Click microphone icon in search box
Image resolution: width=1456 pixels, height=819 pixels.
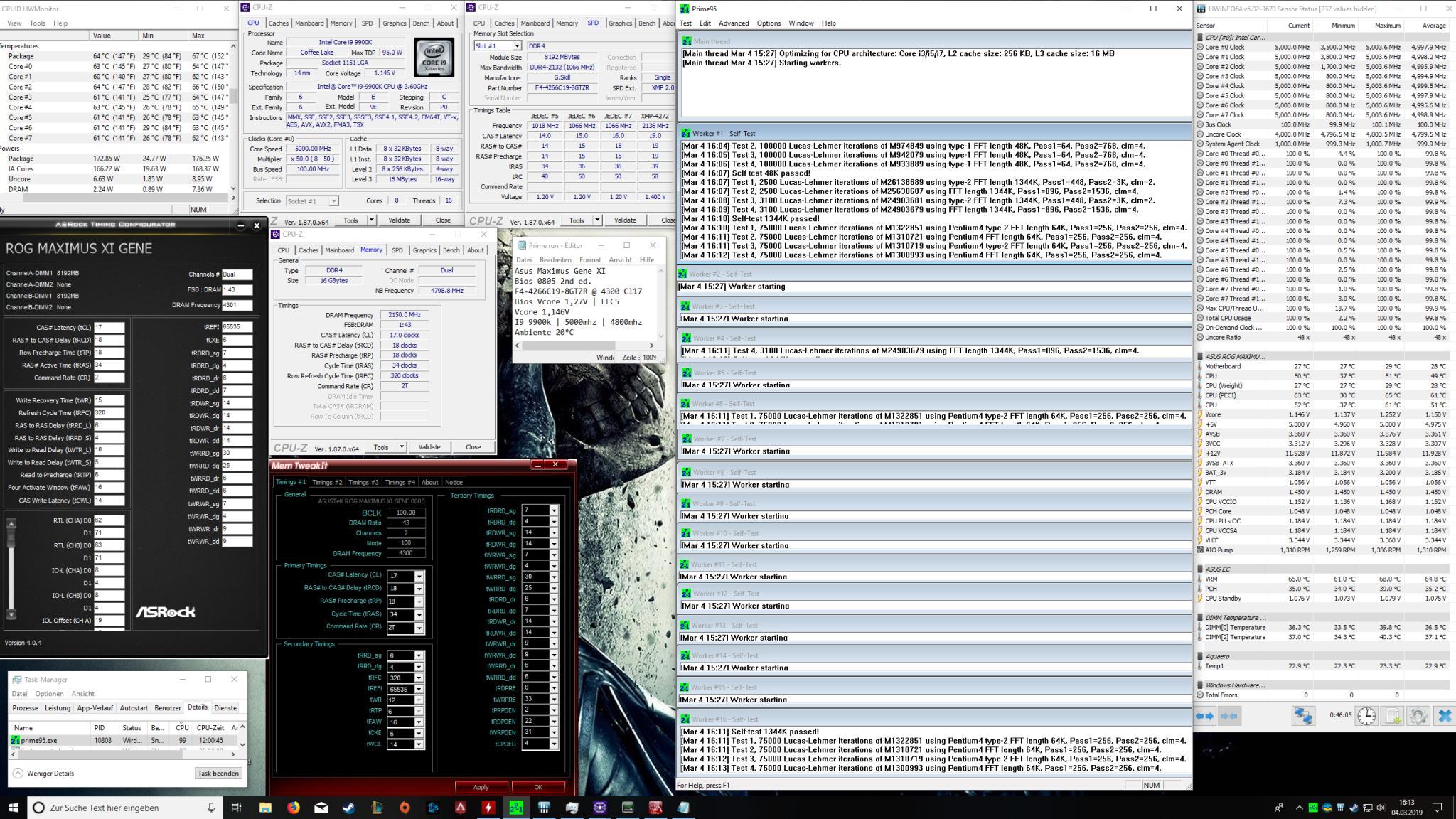pos(211,808)
